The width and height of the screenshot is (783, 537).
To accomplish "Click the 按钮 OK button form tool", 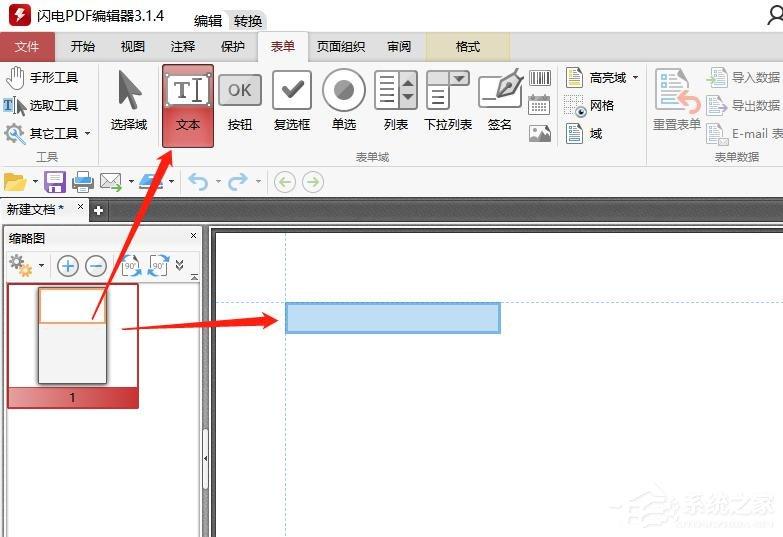I will [x=240, y=103].
